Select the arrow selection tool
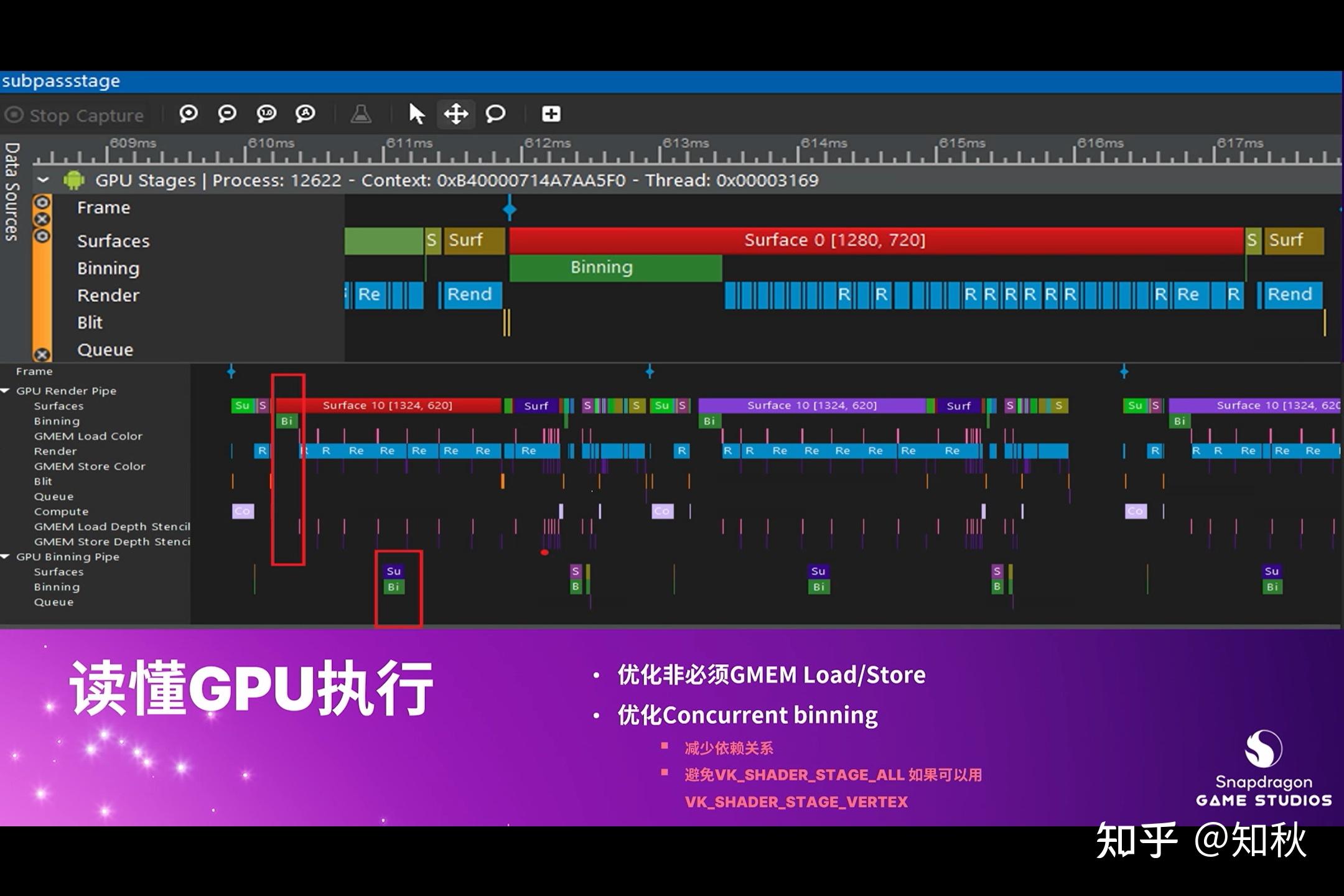 point(418,114)
